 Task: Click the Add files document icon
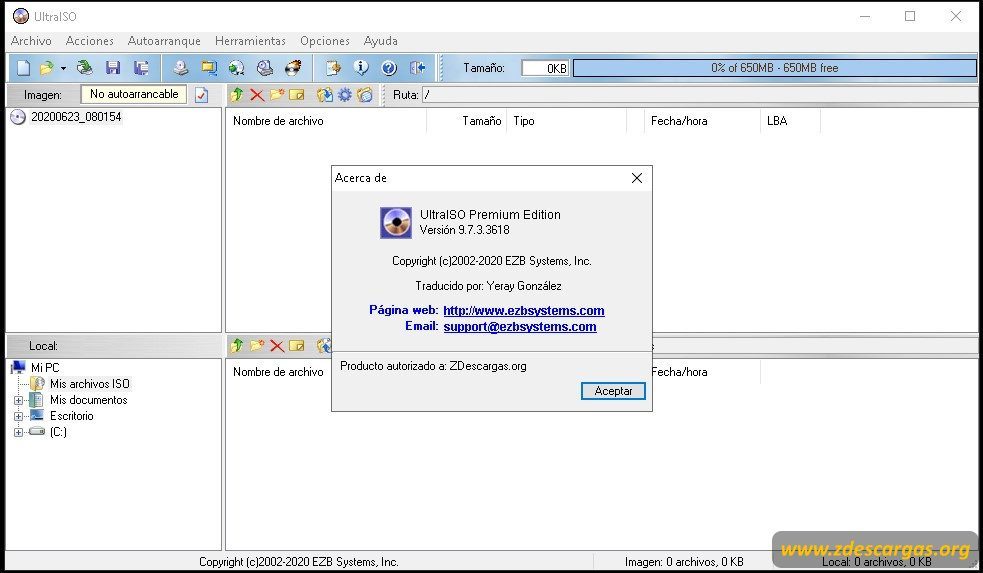pos(333,68)
